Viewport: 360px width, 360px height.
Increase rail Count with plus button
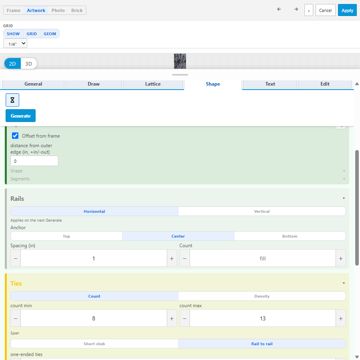click(x=340, y=258)
